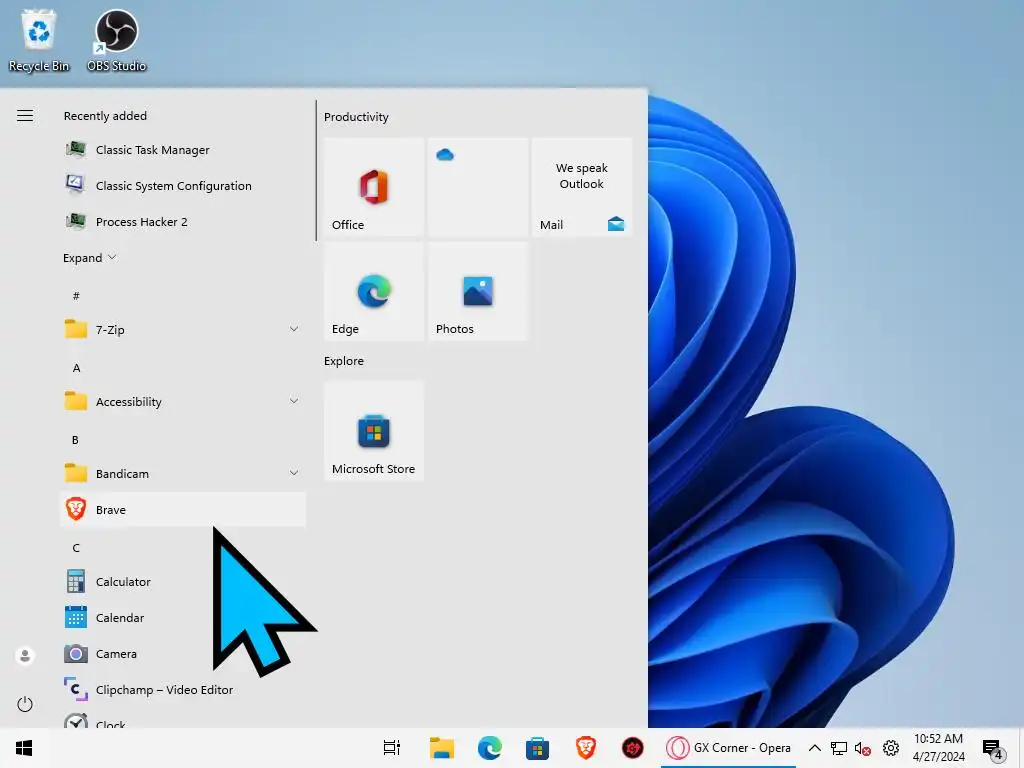
Task: Open the Microsoft Store tile
Action: (x=374, y=431)
